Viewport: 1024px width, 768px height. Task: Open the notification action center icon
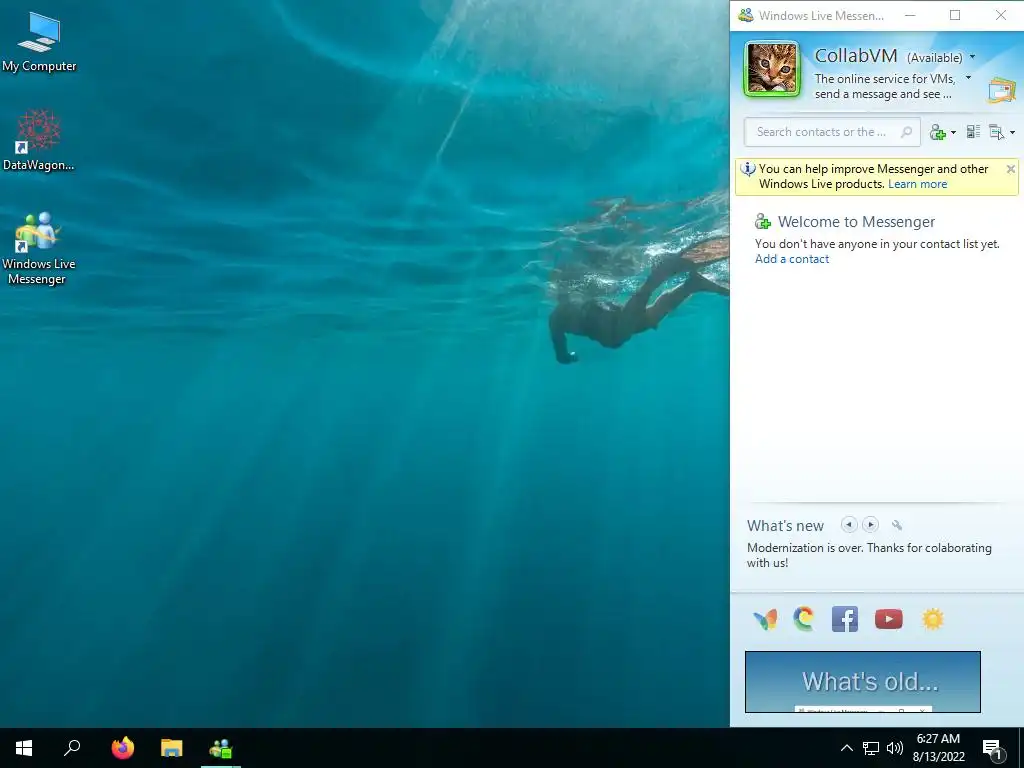[x=992, y=748]
